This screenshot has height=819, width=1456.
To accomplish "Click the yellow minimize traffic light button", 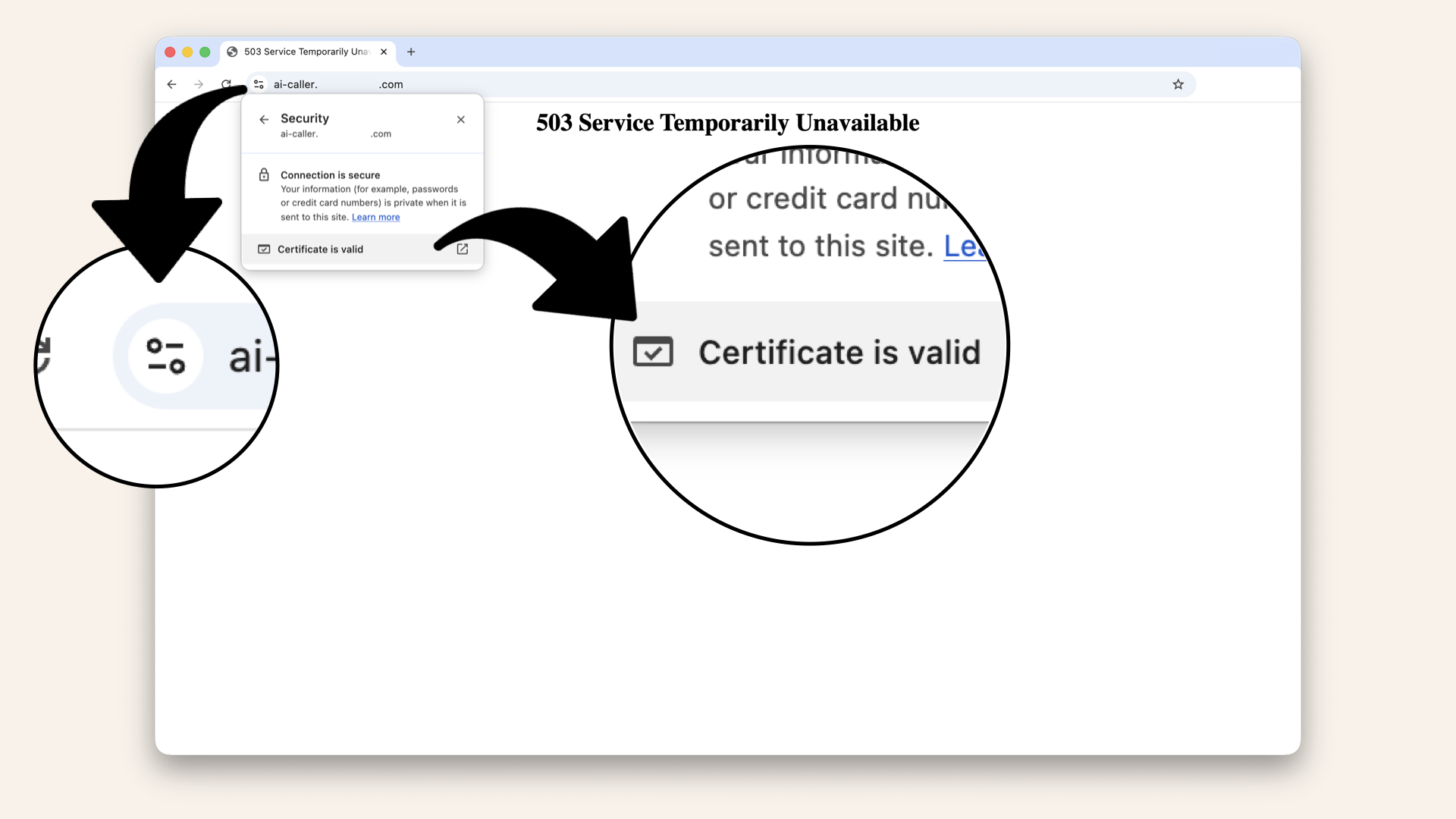I will [x=187, y=52].
